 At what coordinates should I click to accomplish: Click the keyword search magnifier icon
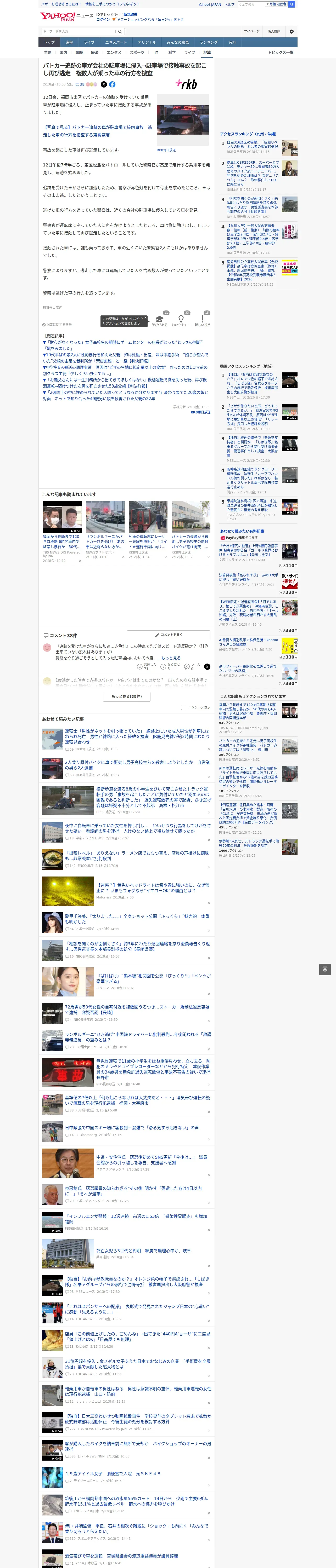pyautogui.click(x=120, y=32)
